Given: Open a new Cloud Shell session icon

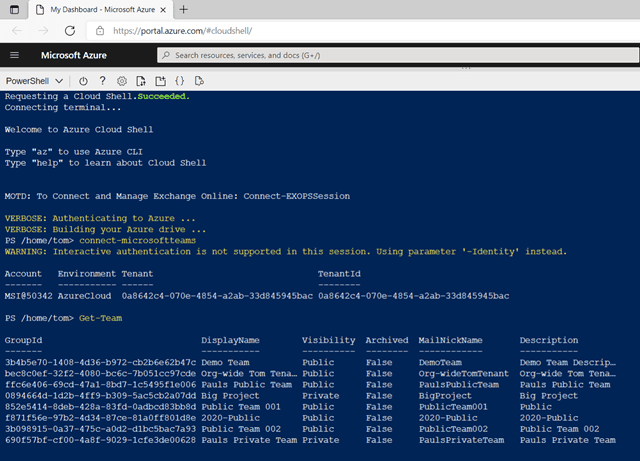Looking at the screenshot, I should [x=160, y=81].
